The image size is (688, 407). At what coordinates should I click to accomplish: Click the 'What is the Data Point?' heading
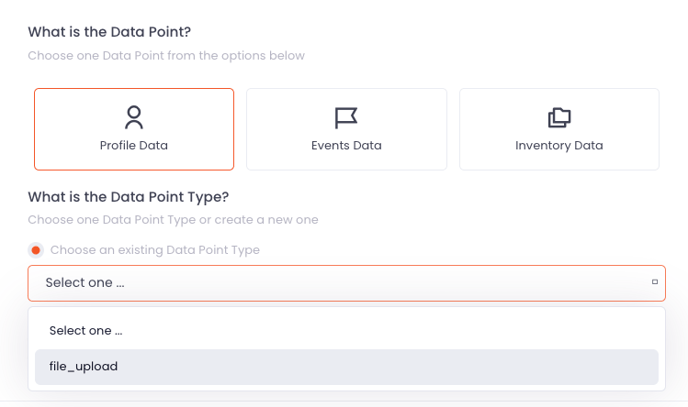pyautogui.click(x=110, y=32)
